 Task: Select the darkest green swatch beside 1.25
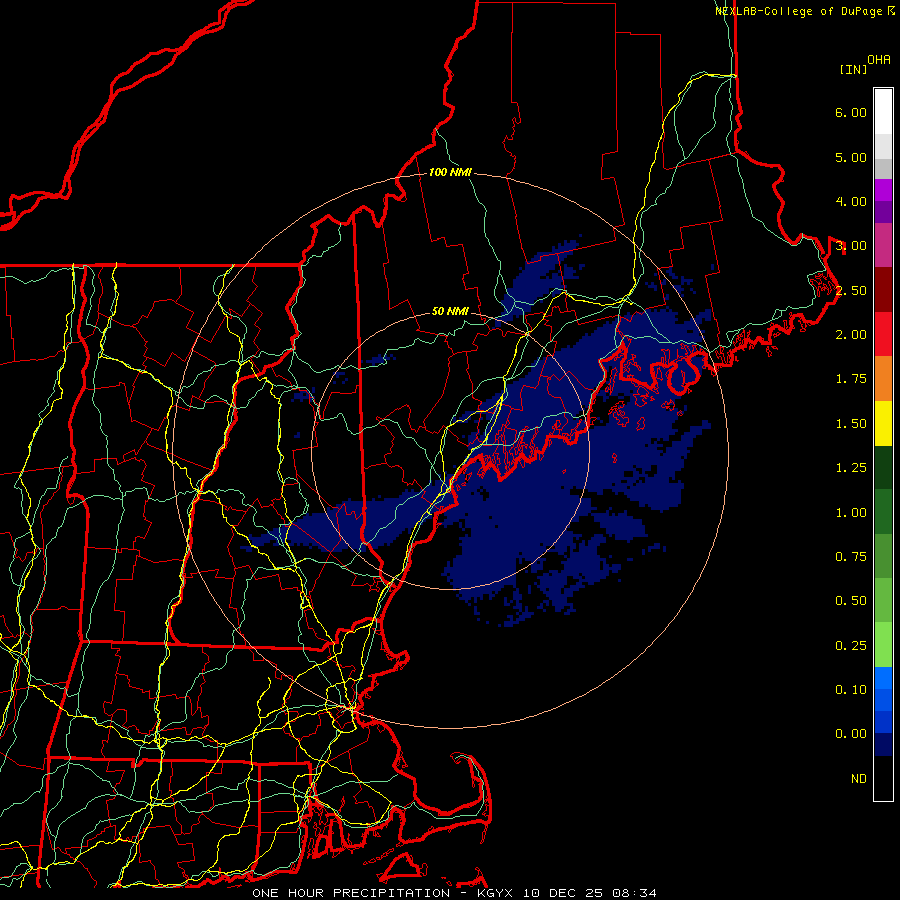883,467
